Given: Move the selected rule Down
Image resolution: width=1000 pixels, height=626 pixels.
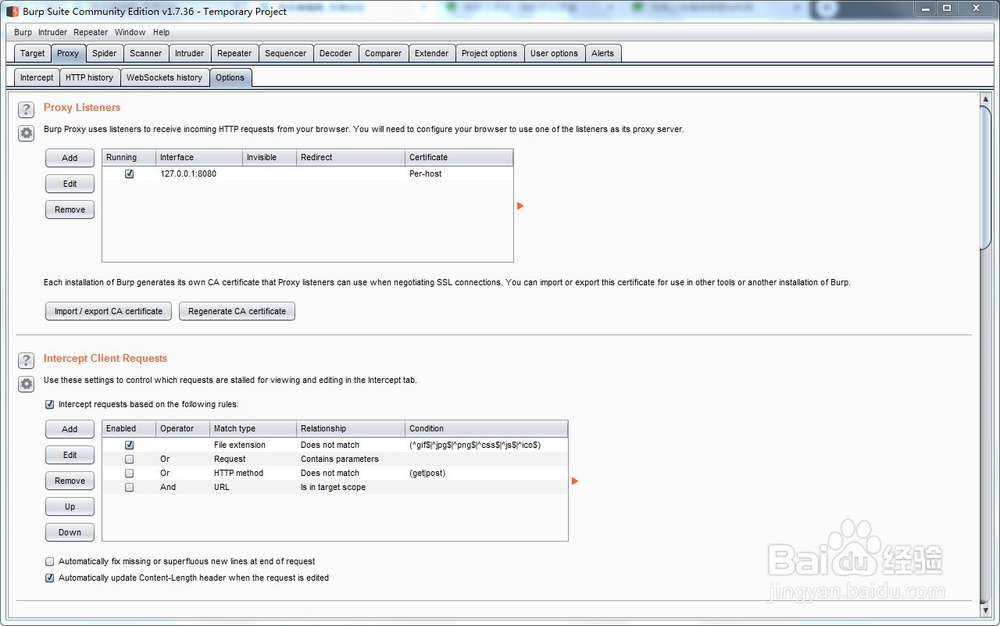Looking at the screenshot, I should 70,532.
